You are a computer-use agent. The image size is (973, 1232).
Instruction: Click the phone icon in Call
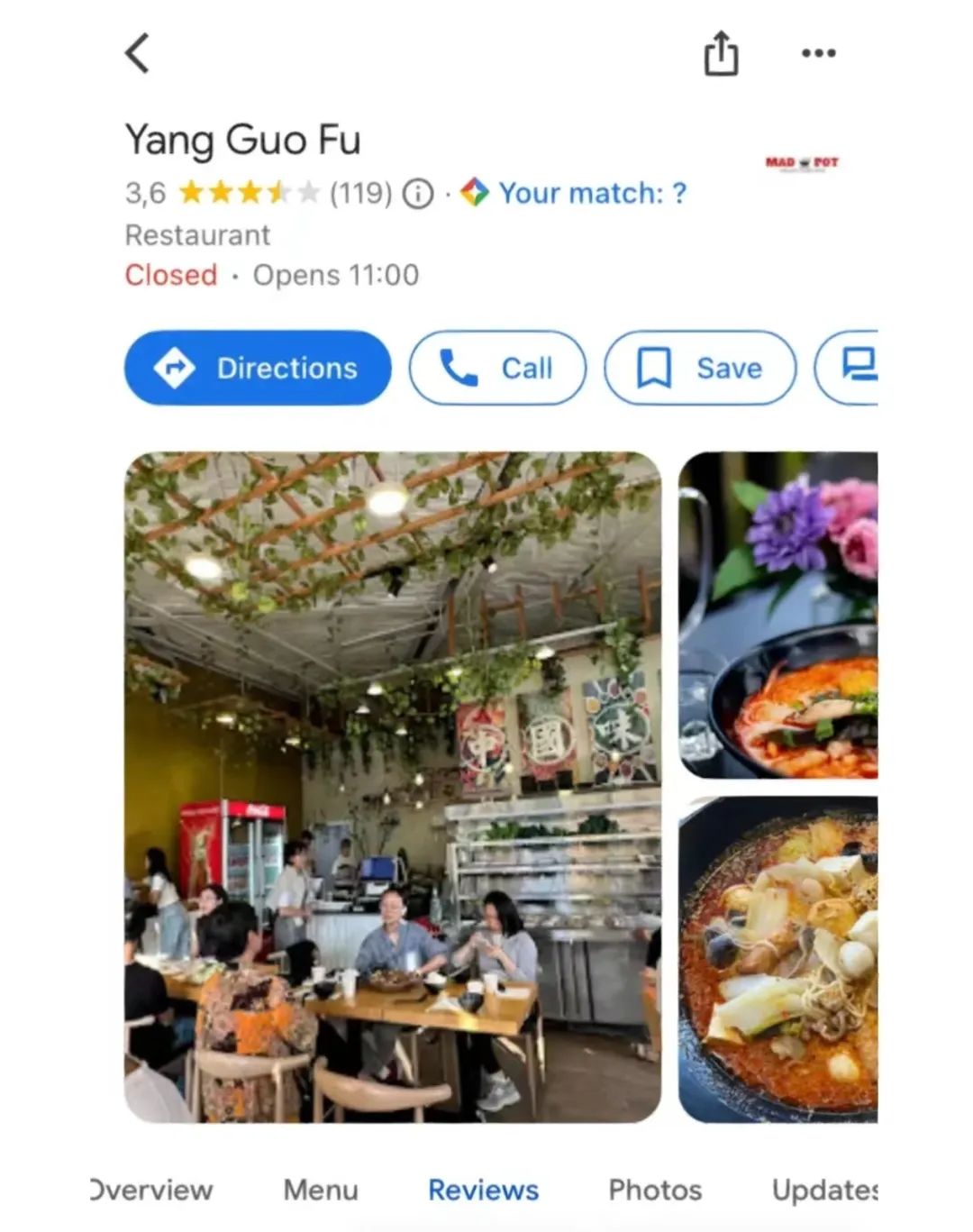[x=459, y=368]
